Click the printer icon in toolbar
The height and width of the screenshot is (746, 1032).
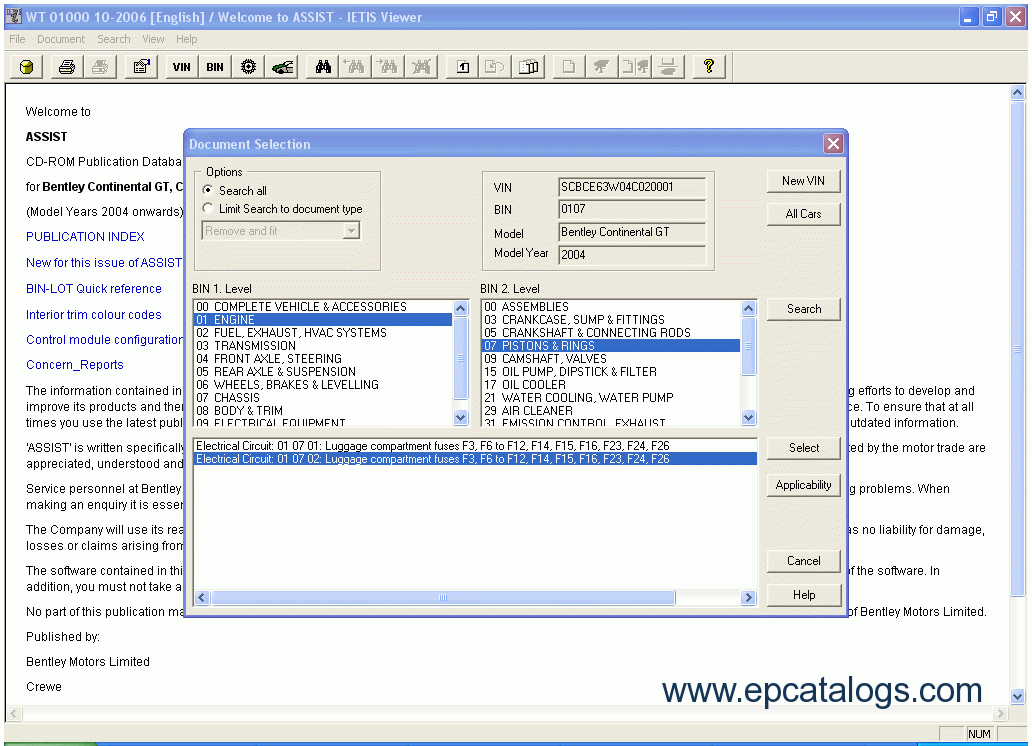pos(66,67)
